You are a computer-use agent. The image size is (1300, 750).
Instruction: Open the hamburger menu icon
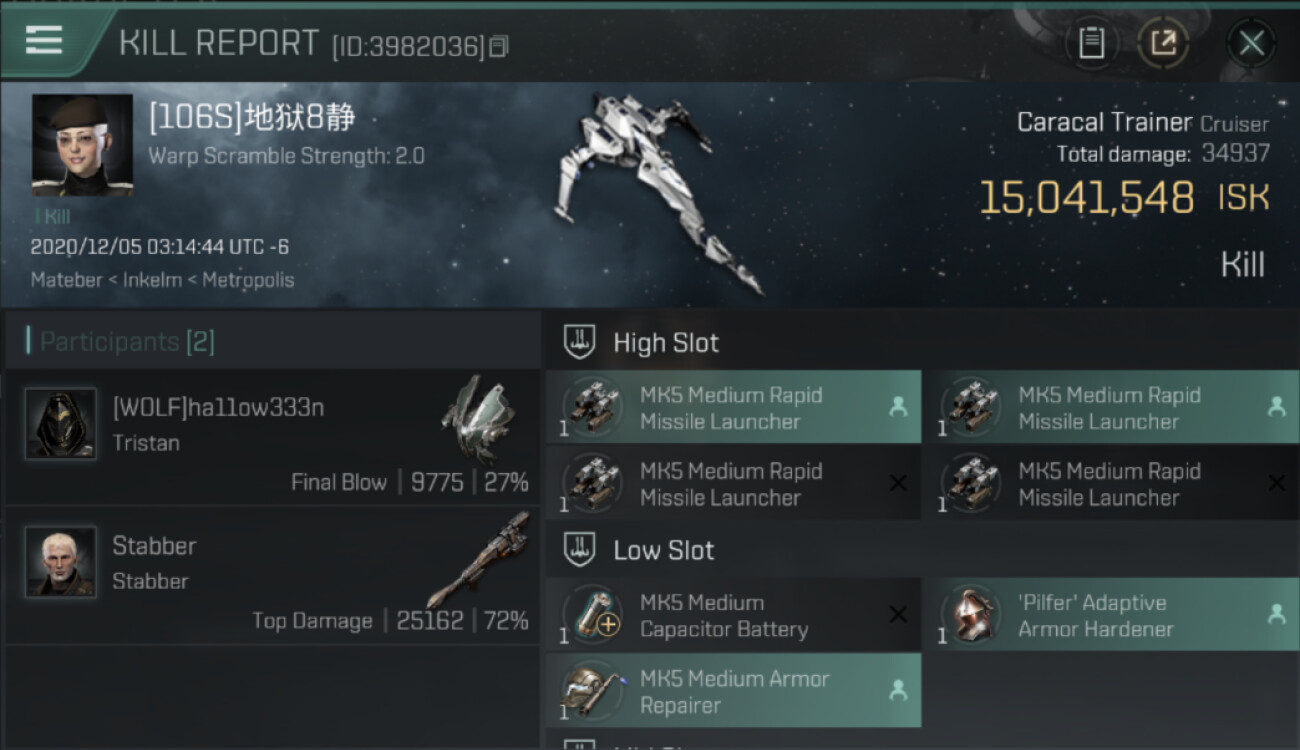[x=44, y=40]
